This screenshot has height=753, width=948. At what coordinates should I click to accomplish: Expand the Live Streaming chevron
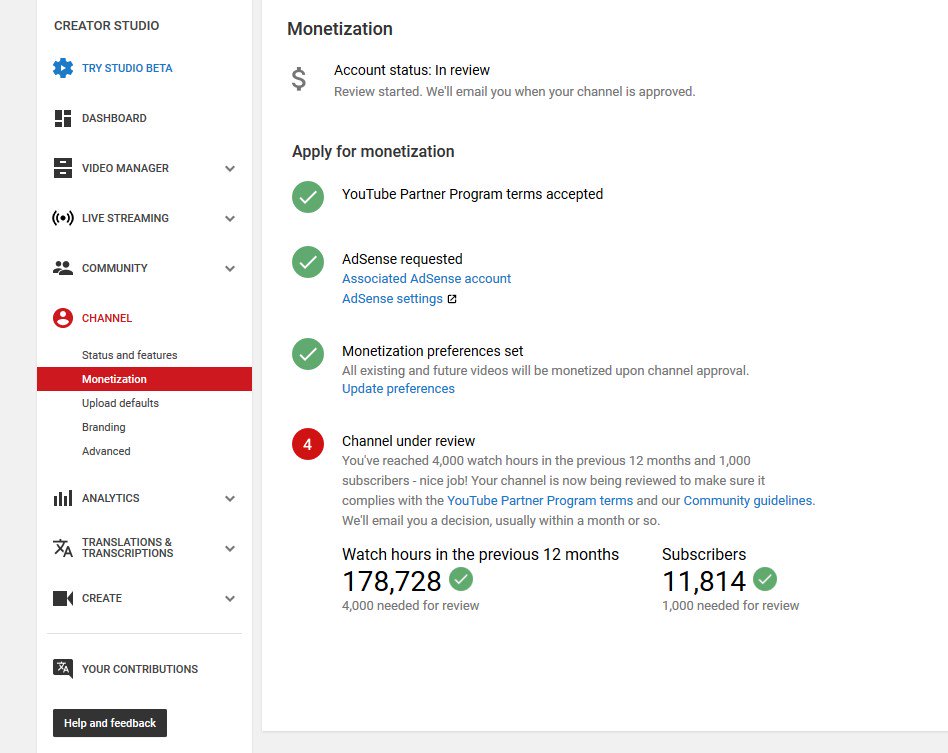(230, 218)
